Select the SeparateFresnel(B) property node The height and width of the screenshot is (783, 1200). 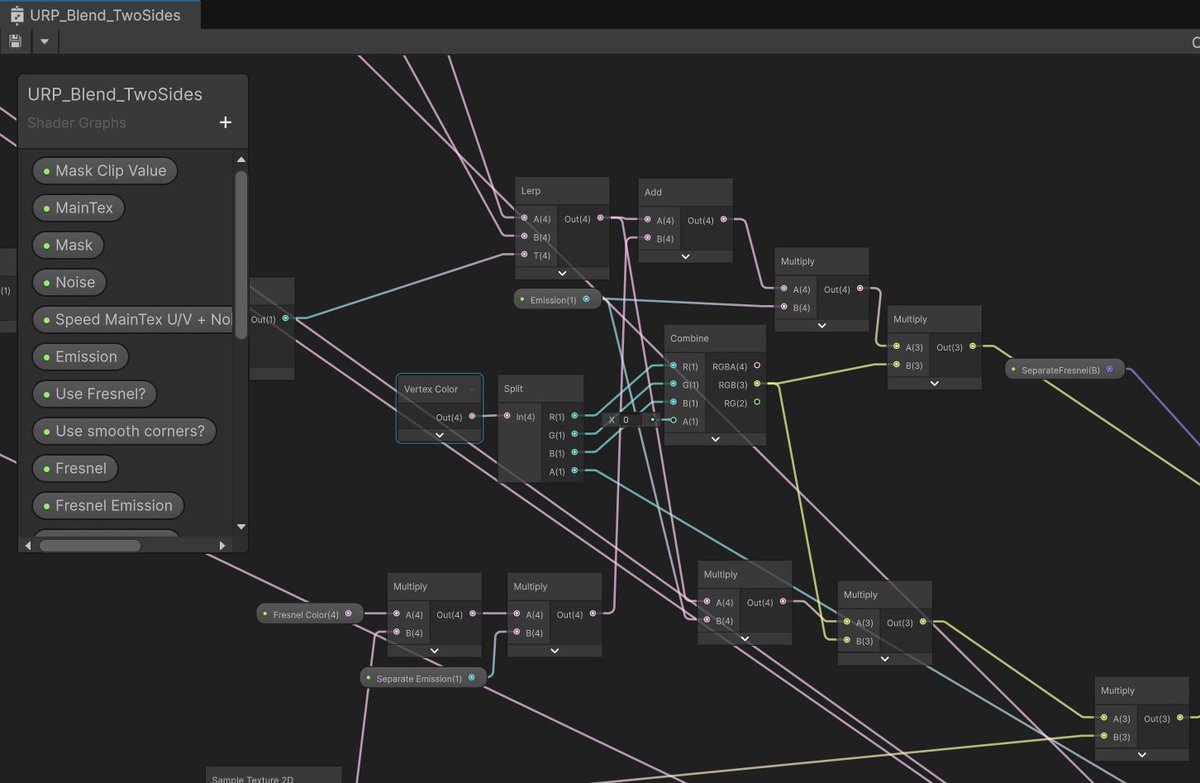click(x=1065, y=369)
